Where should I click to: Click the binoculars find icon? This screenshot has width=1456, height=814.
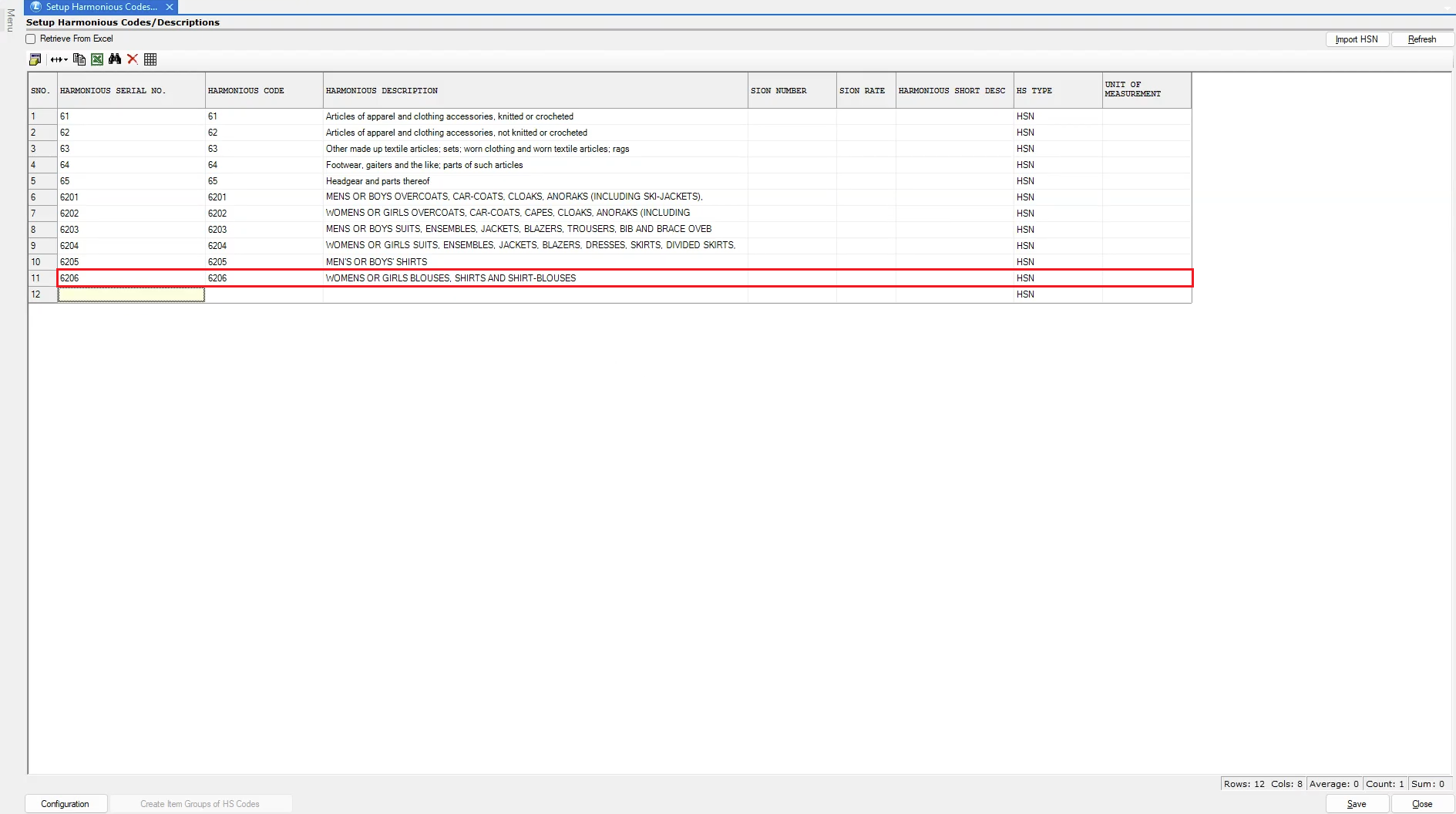115,59
